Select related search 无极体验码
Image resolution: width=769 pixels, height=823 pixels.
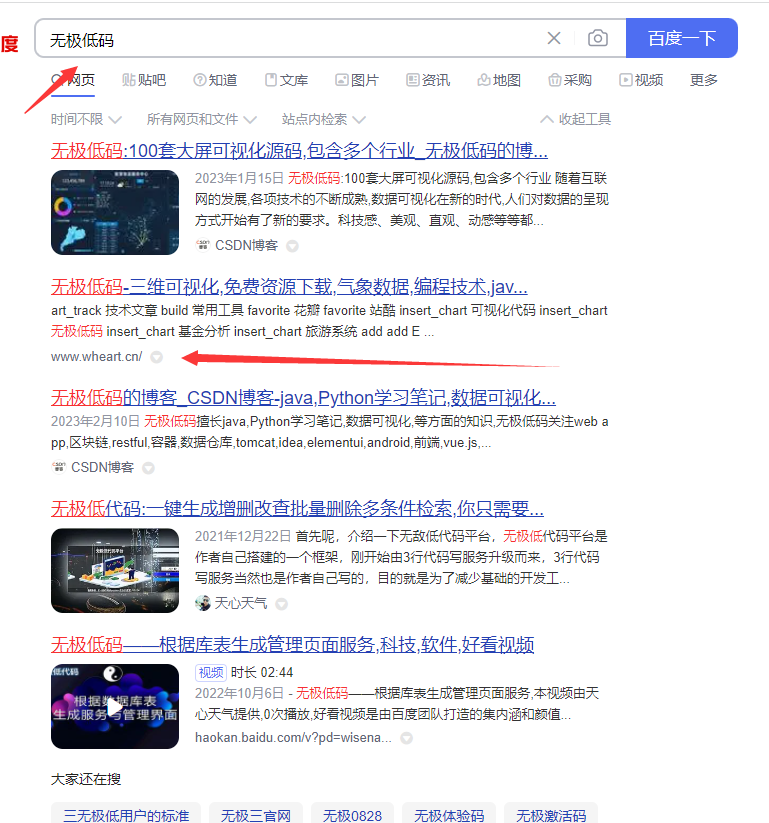coord(449,815)
